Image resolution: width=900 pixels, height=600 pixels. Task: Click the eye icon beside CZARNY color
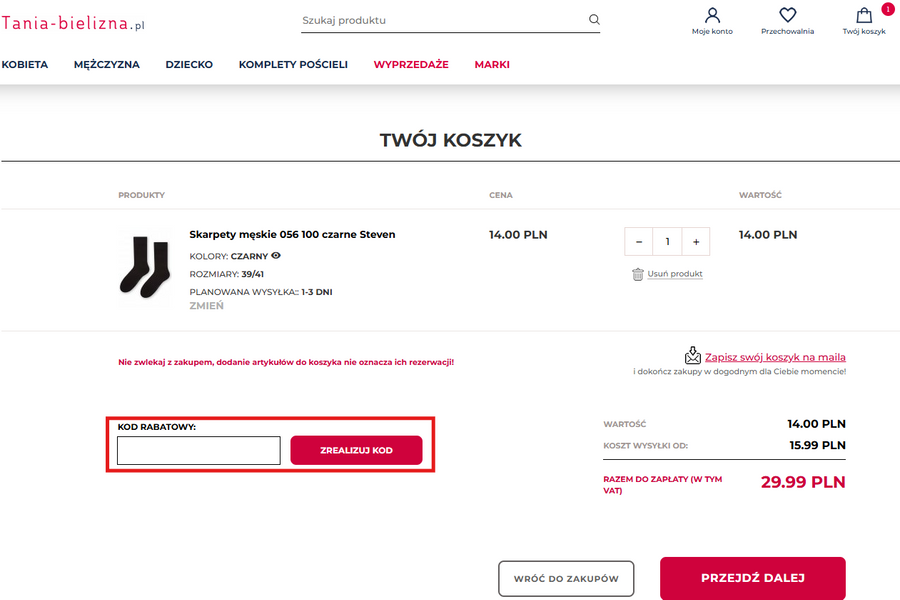[x=276, y=256]
